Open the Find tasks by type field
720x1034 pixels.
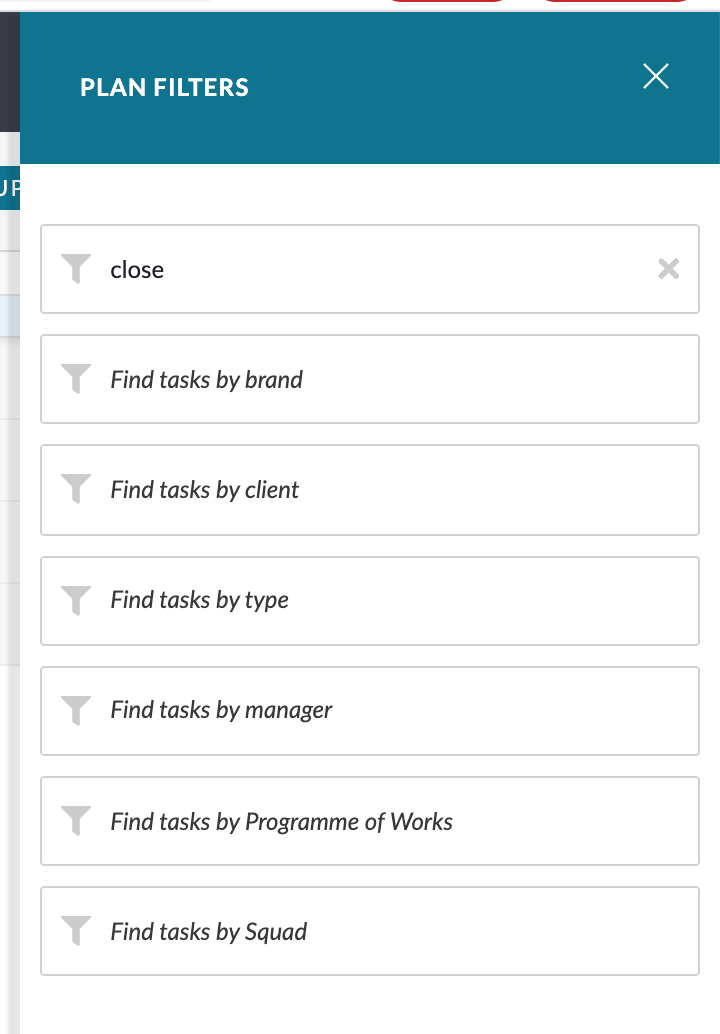tap(370, 601)
